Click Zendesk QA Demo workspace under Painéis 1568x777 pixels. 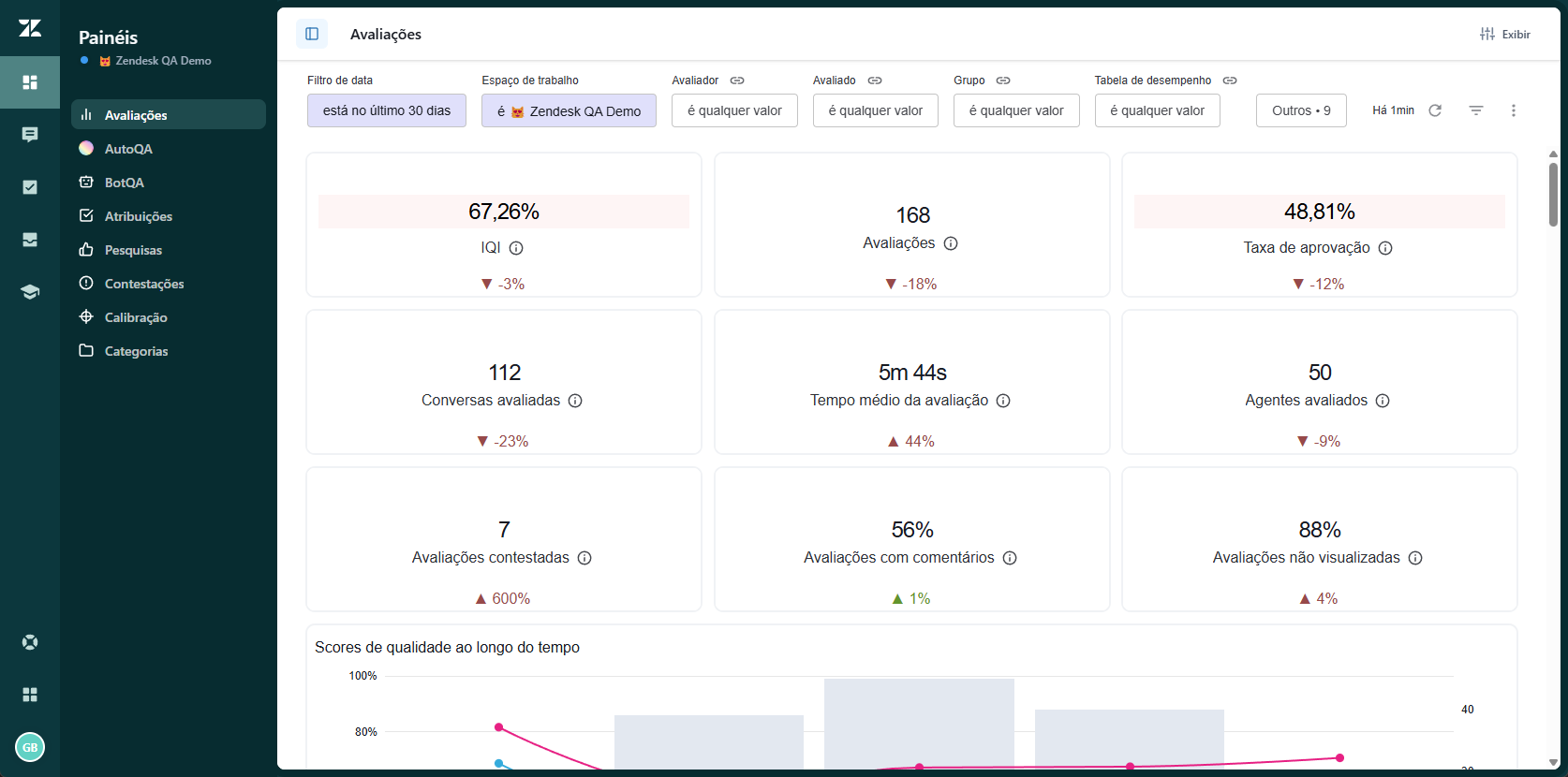pos(155,61)
